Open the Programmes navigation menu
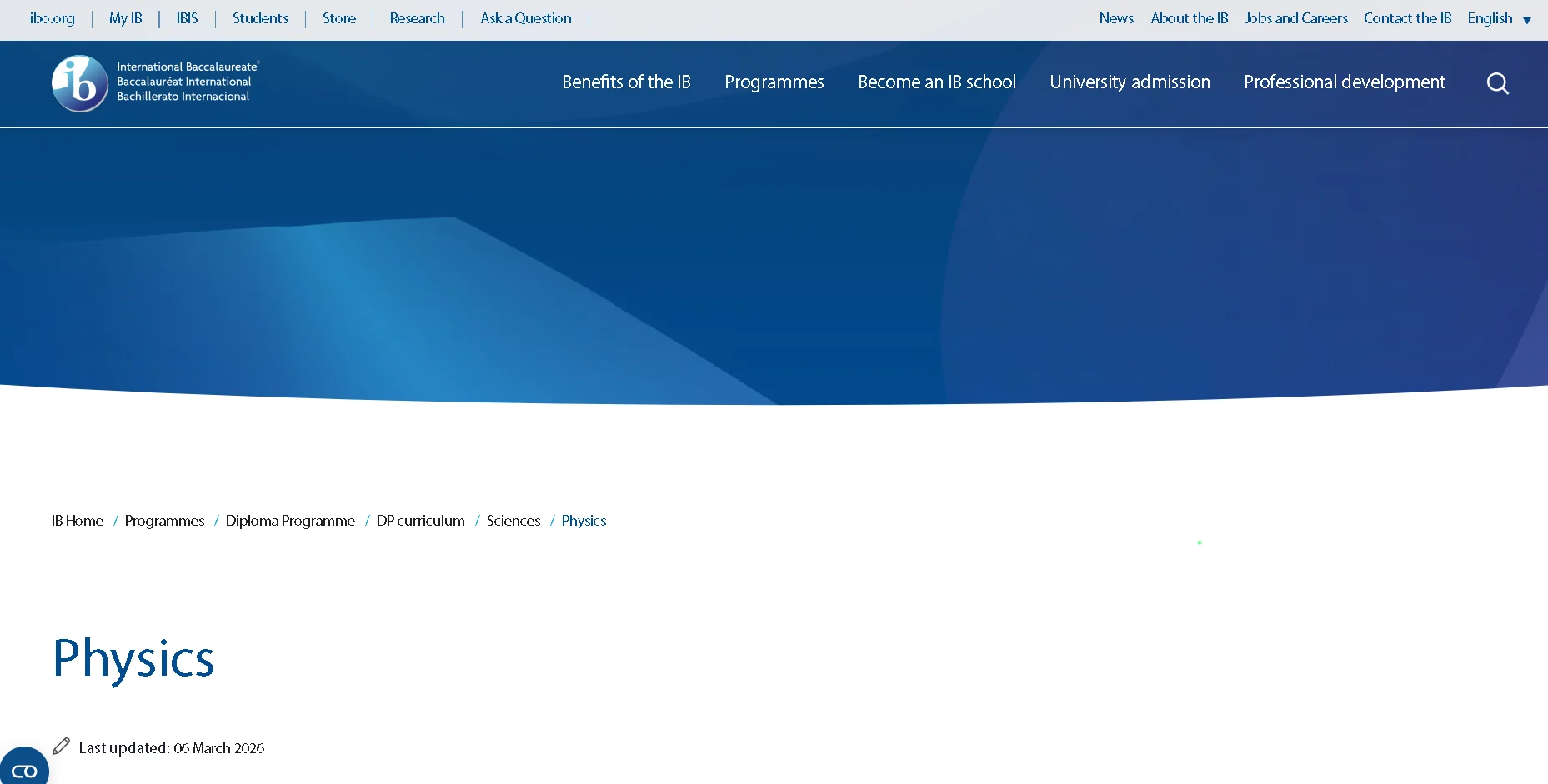This screenshot has width=1548, height=784. point(774,82)
